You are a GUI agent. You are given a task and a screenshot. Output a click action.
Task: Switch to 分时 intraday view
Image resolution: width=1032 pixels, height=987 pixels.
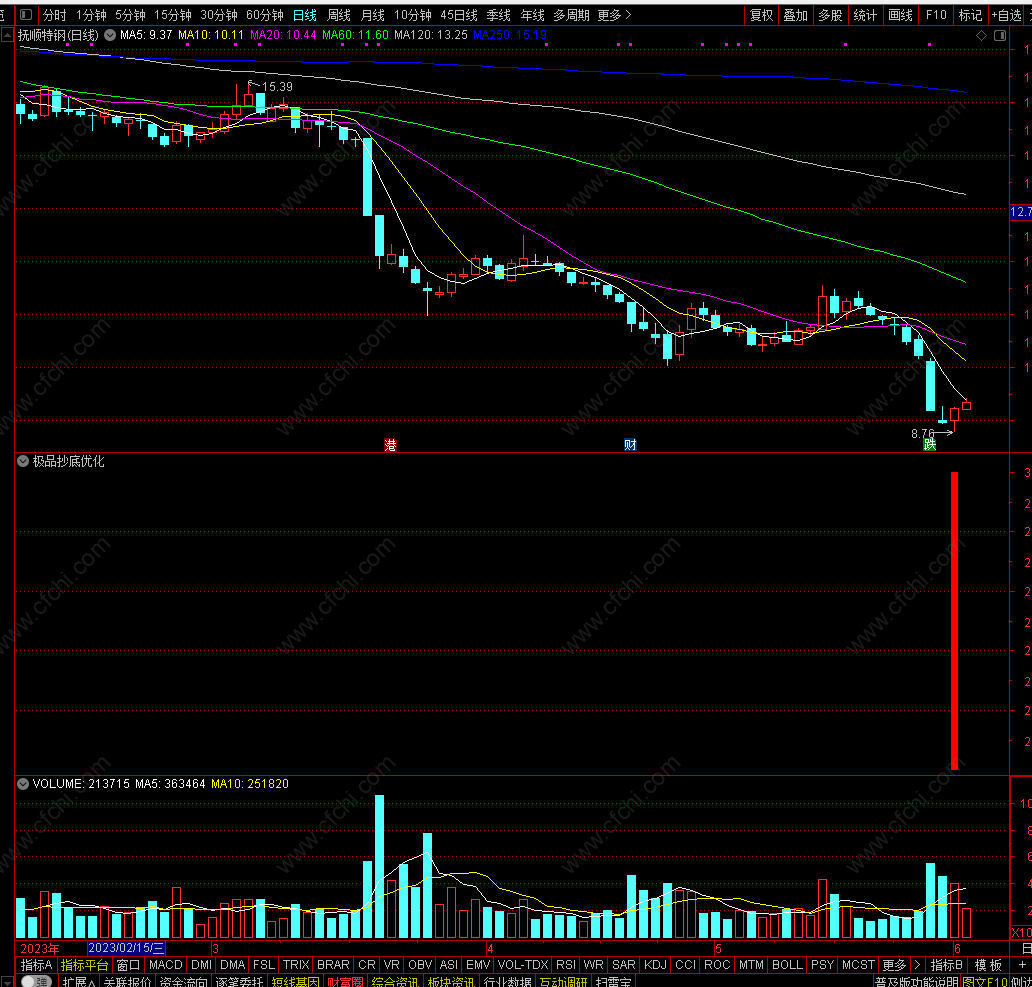[x=55, y=14]
